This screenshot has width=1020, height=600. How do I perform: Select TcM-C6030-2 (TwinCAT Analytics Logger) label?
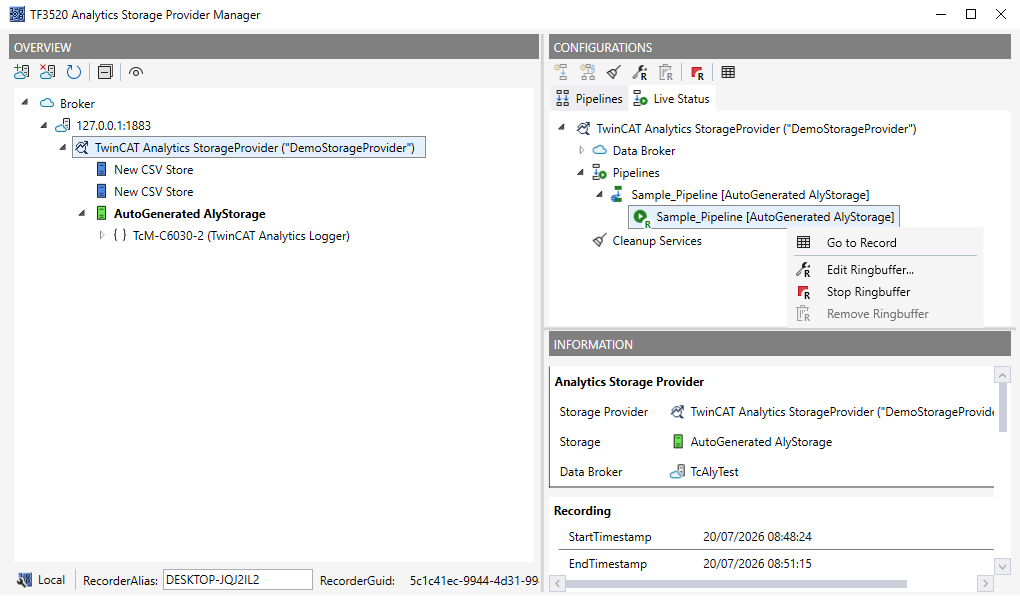tap(241, 236)
